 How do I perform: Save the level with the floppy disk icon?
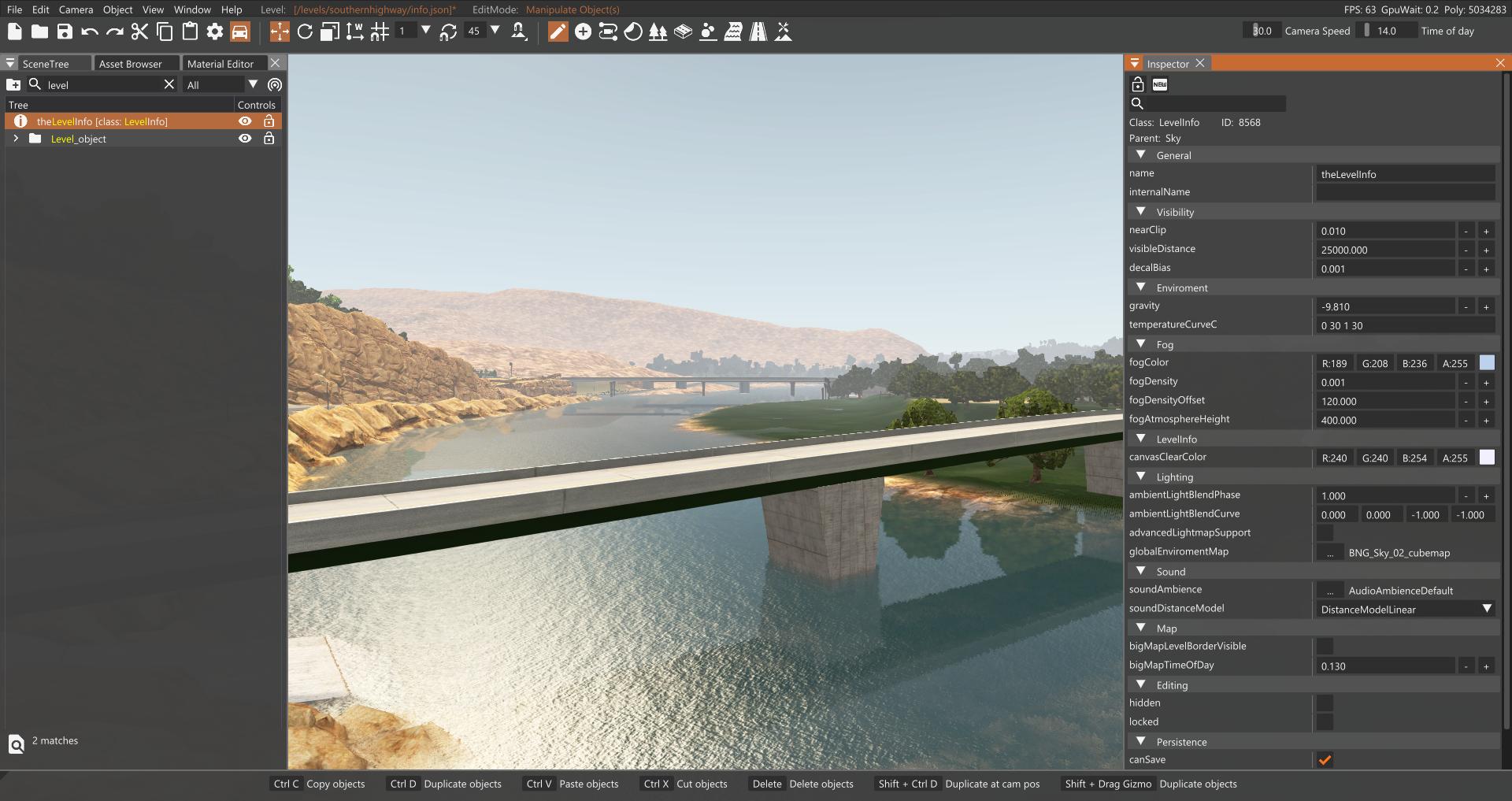click(x=65, y=32)
